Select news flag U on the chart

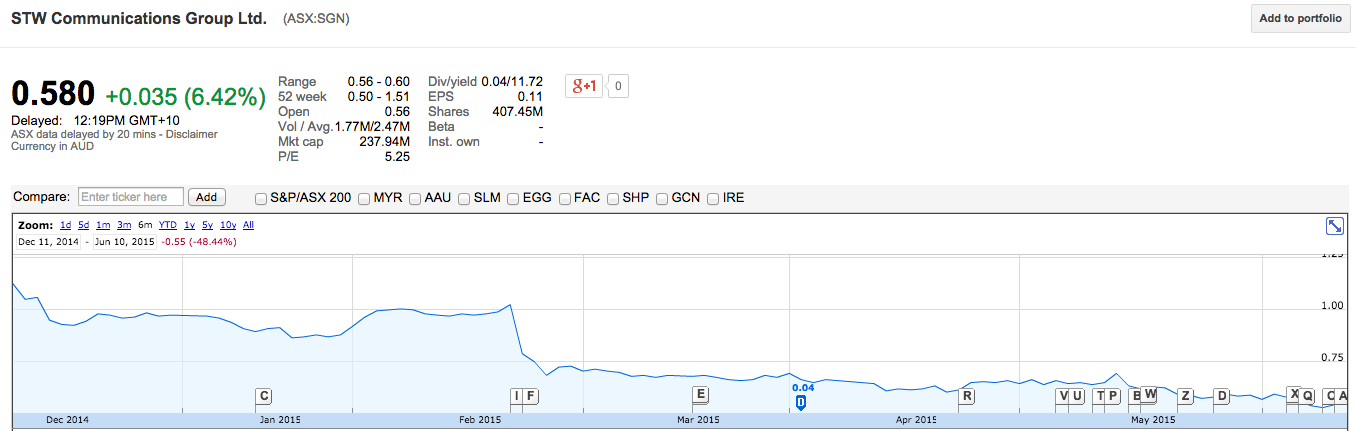[x=1077, y=396]
